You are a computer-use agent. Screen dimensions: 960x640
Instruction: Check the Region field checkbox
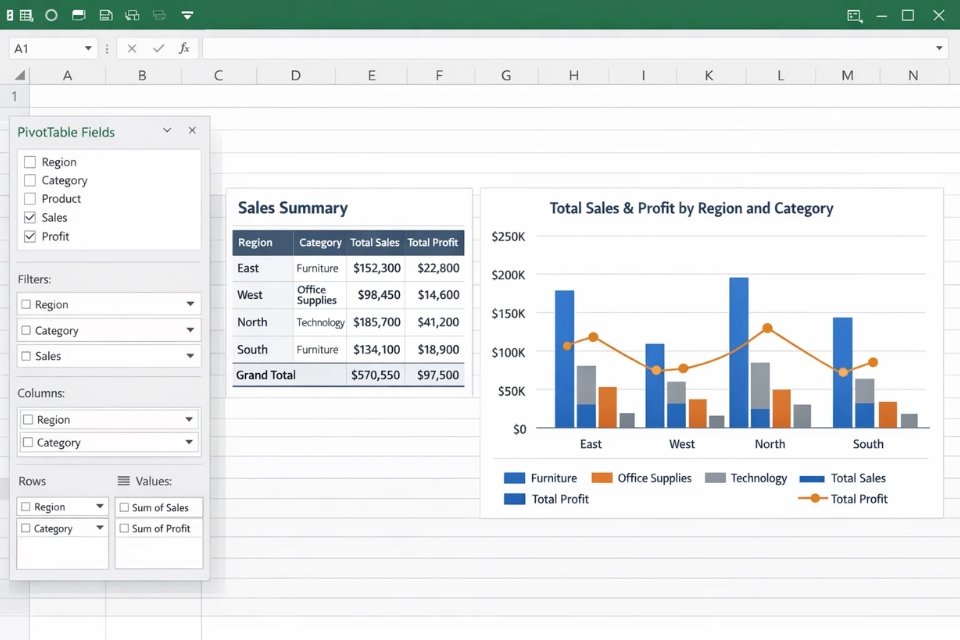click(x=32, y=161)
